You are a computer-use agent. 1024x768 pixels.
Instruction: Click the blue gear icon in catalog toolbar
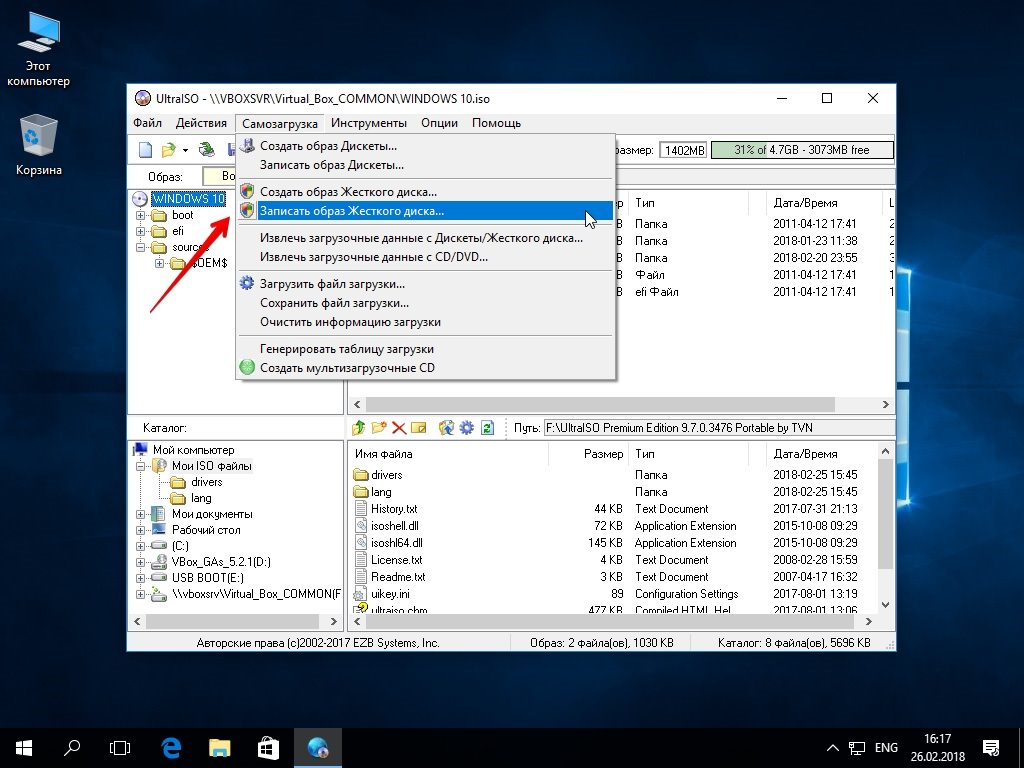[466, 428]
